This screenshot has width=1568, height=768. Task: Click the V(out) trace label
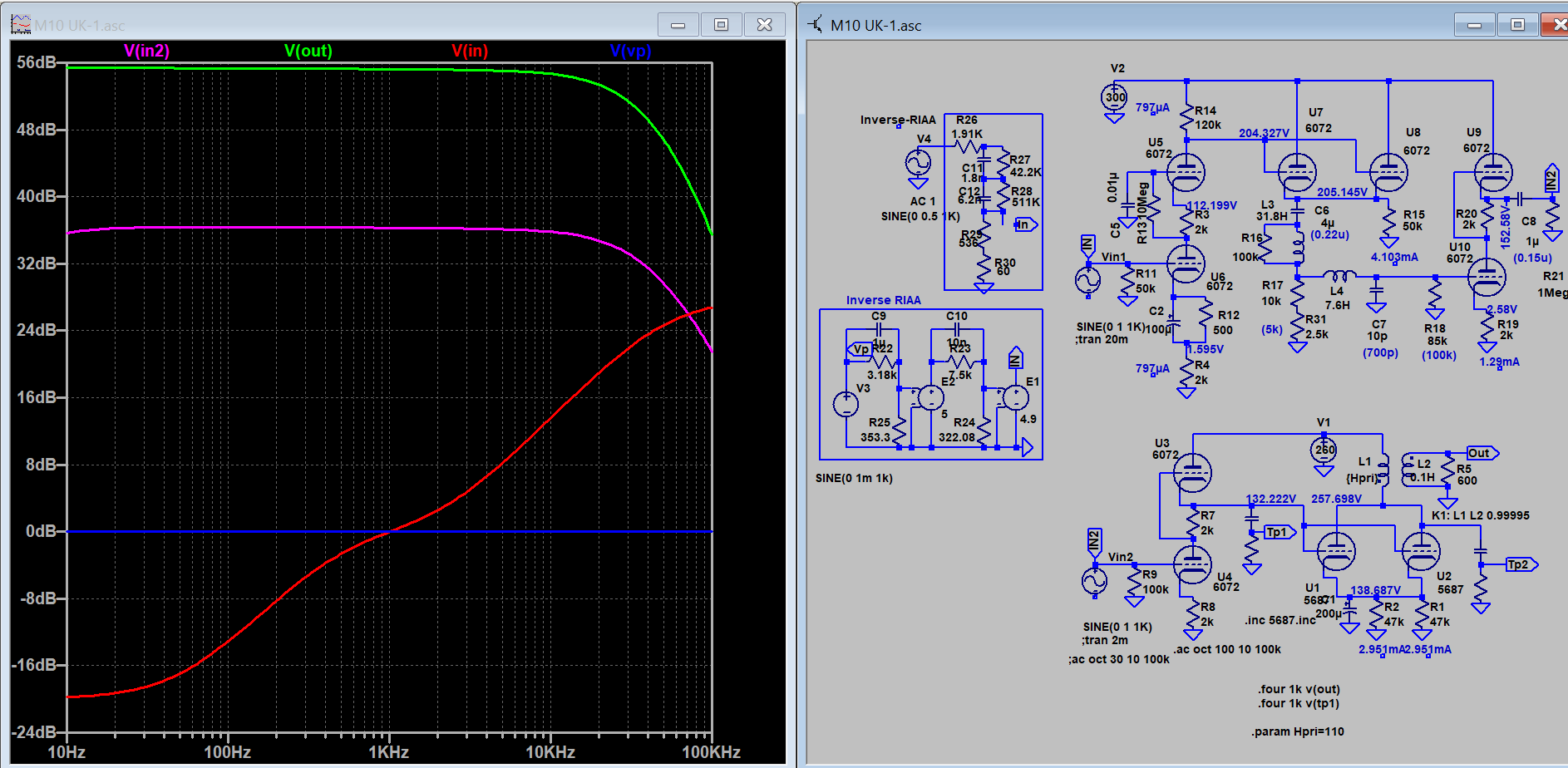308,51
